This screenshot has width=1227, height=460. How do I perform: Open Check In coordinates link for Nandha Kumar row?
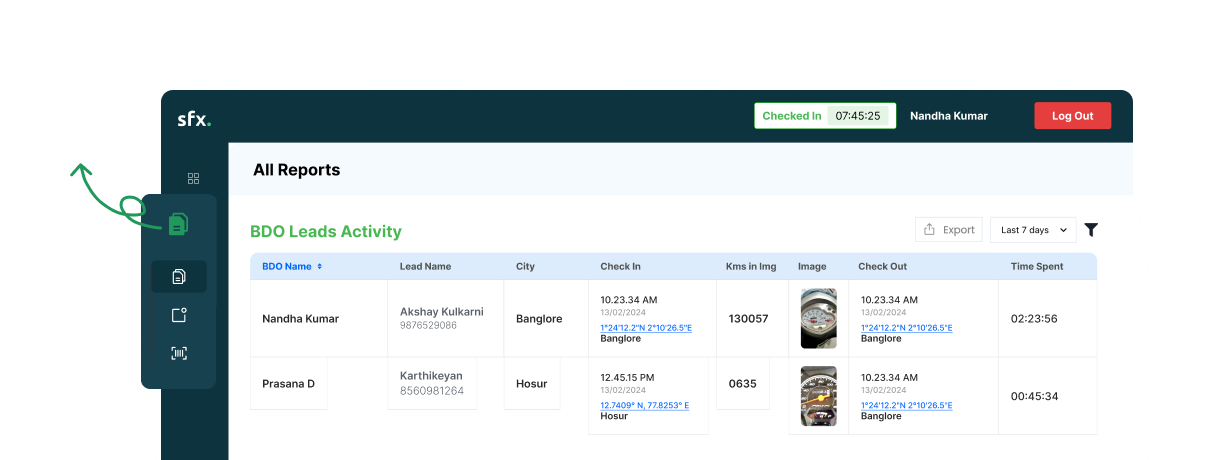646,328
